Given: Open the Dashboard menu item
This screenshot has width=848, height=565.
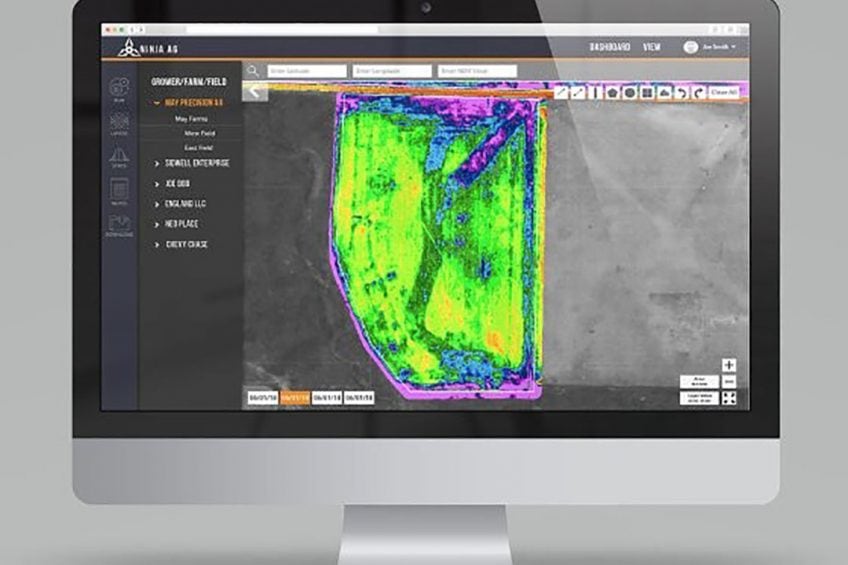Looking at the screenshot, I should [610, 47].
